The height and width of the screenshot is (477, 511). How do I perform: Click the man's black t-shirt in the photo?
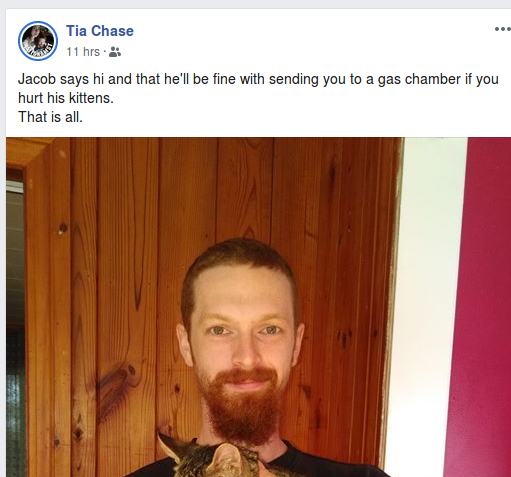[333, 463]
